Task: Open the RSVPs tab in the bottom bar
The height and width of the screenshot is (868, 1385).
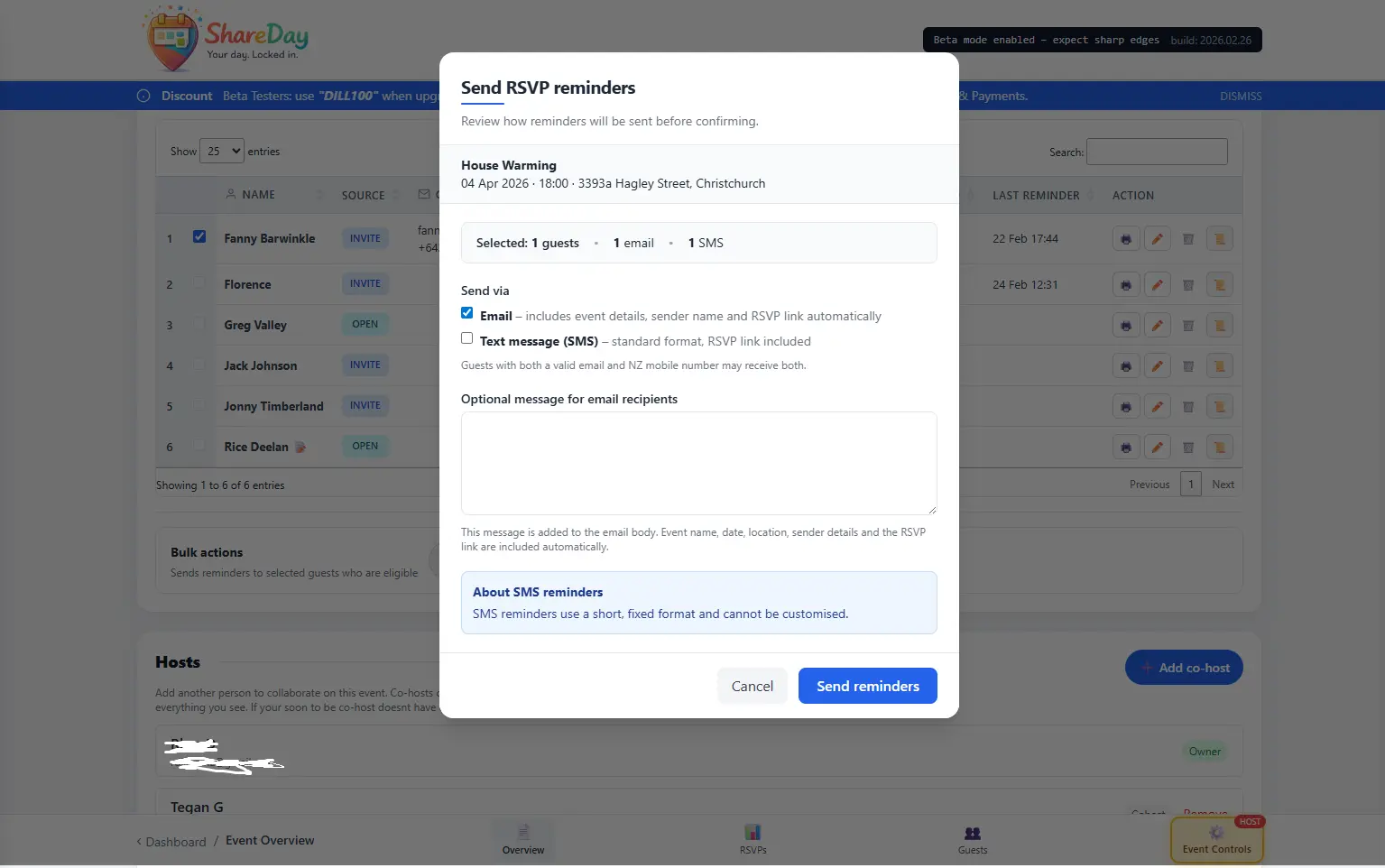Action: pos(753,840)
